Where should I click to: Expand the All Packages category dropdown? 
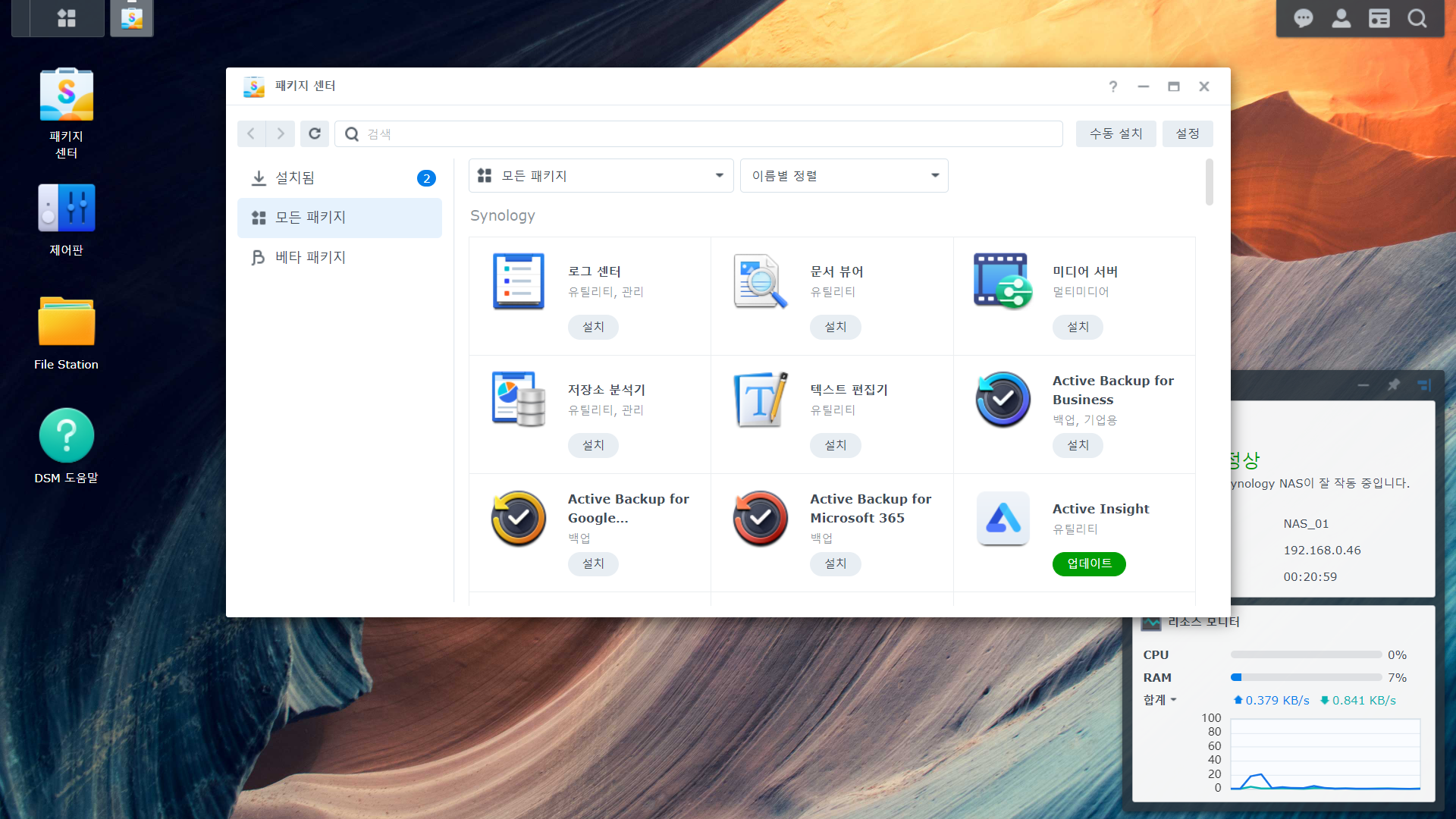tap(601, 176)
